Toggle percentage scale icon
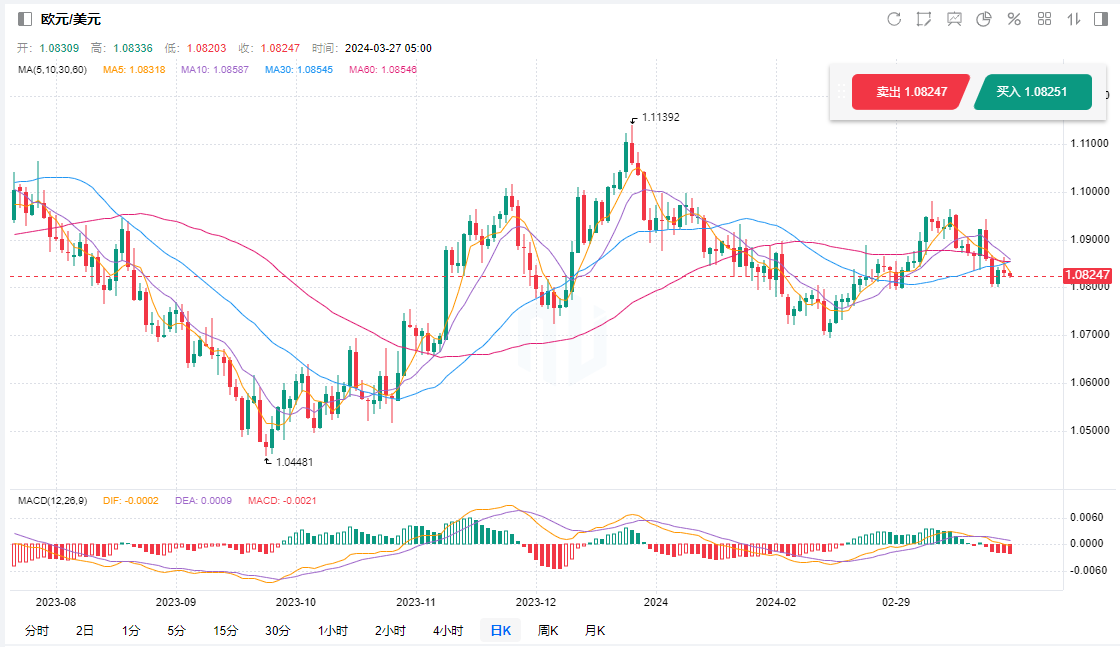This screenshot has width=1120, height=647. pos(1014,19)
